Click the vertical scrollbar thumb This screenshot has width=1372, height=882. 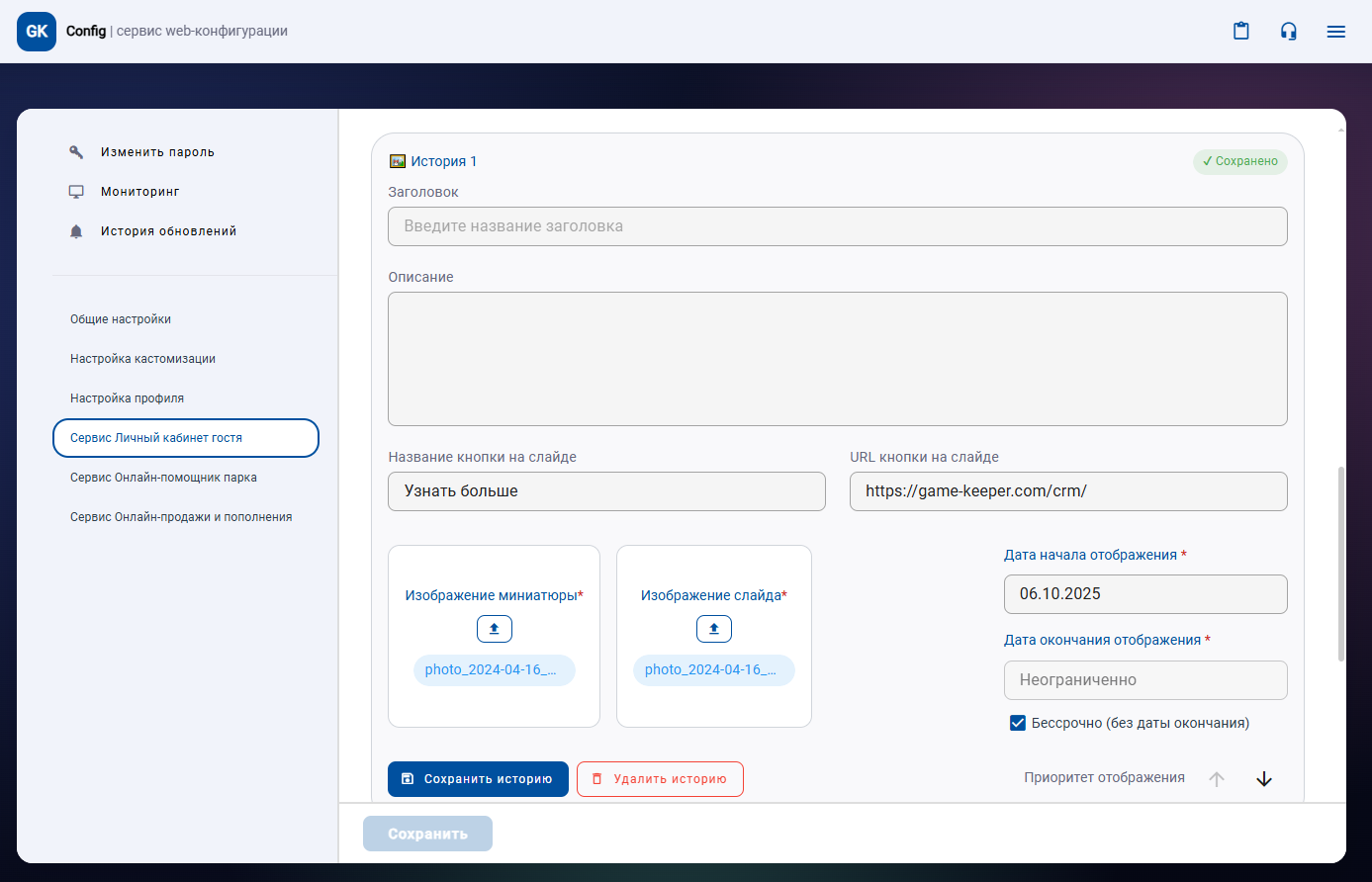pos(1341,564)
